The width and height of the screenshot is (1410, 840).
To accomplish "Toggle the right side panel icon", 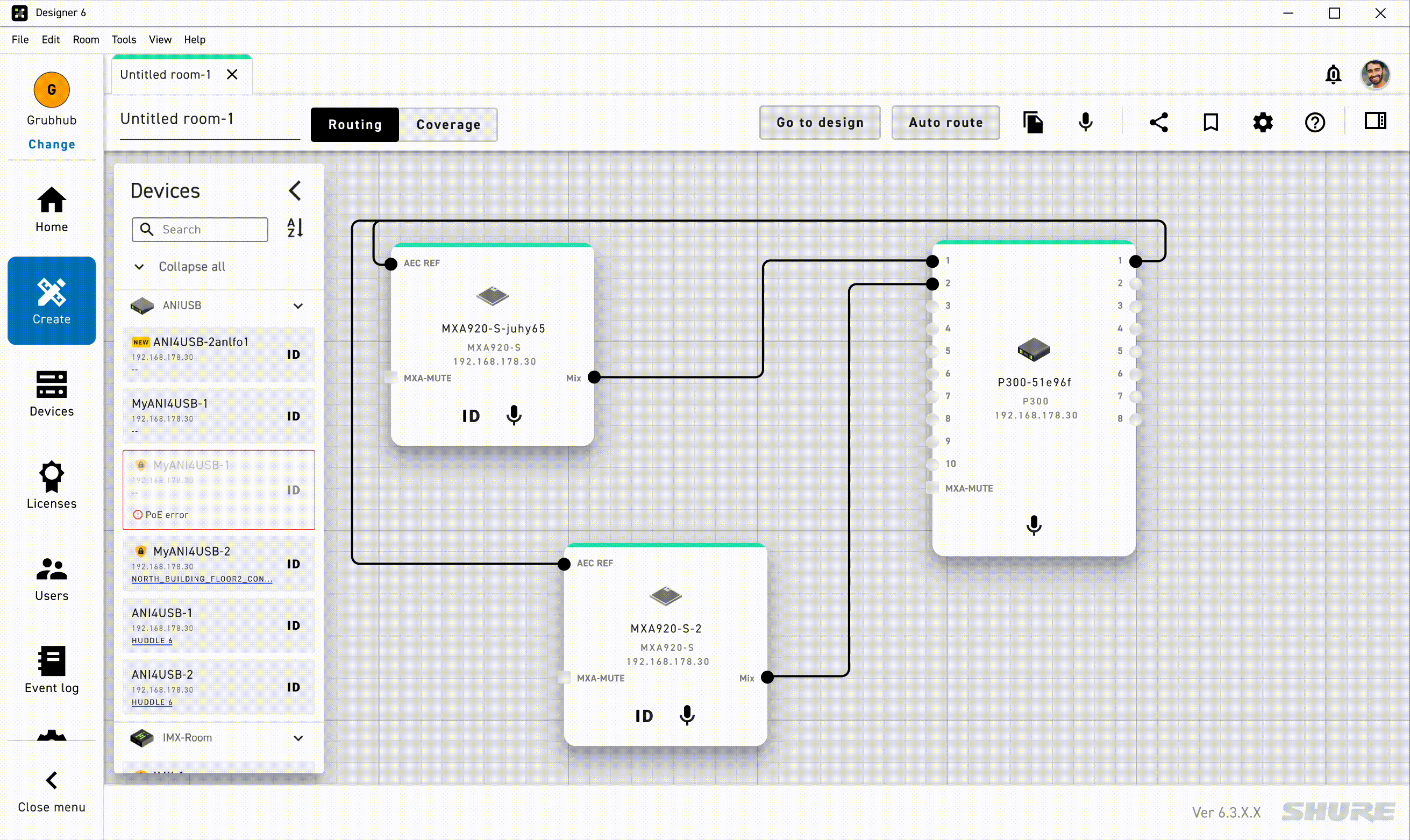I will coord(1375,121).
